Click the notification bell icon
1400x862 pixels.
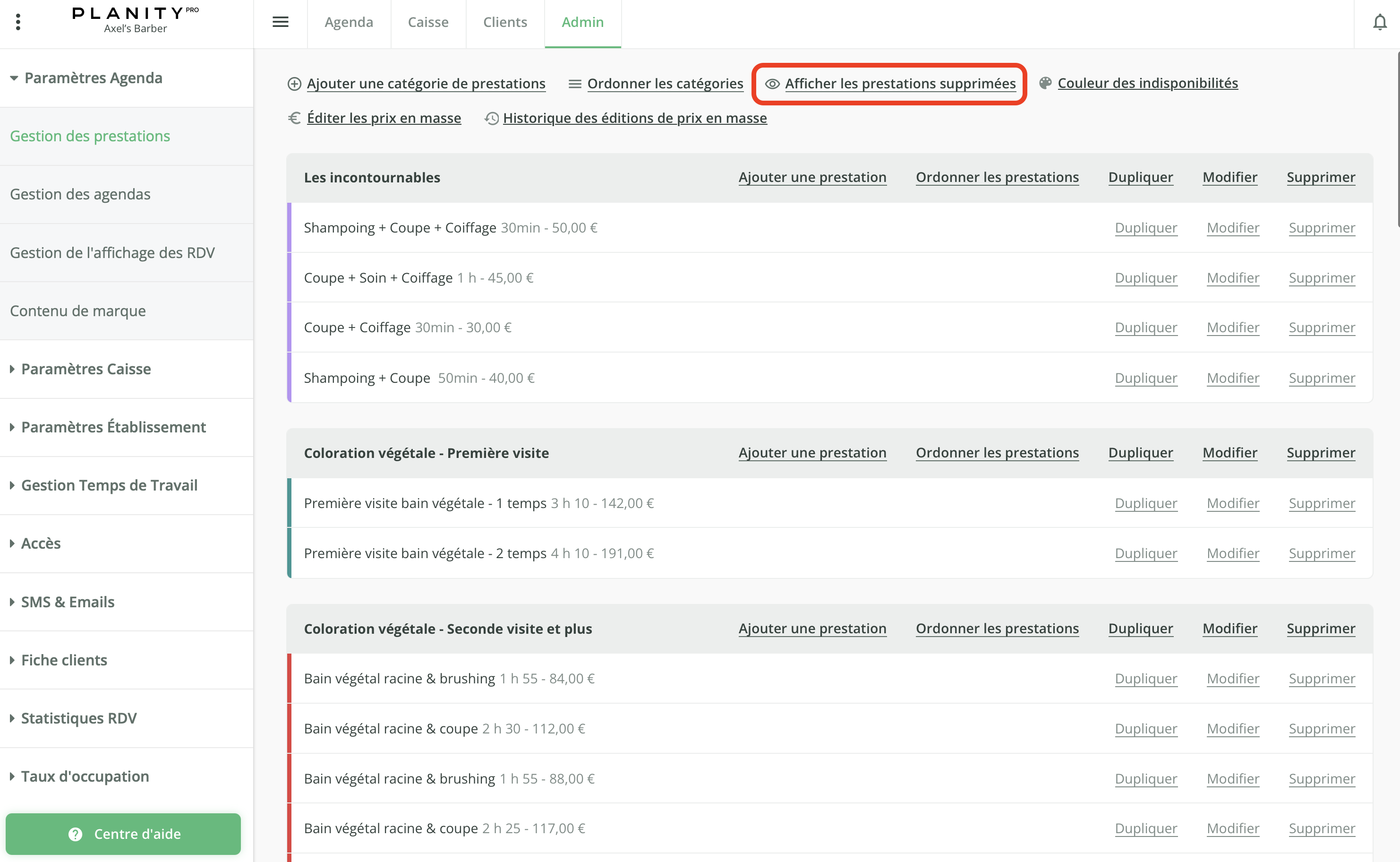click(x=1380, y=22)
